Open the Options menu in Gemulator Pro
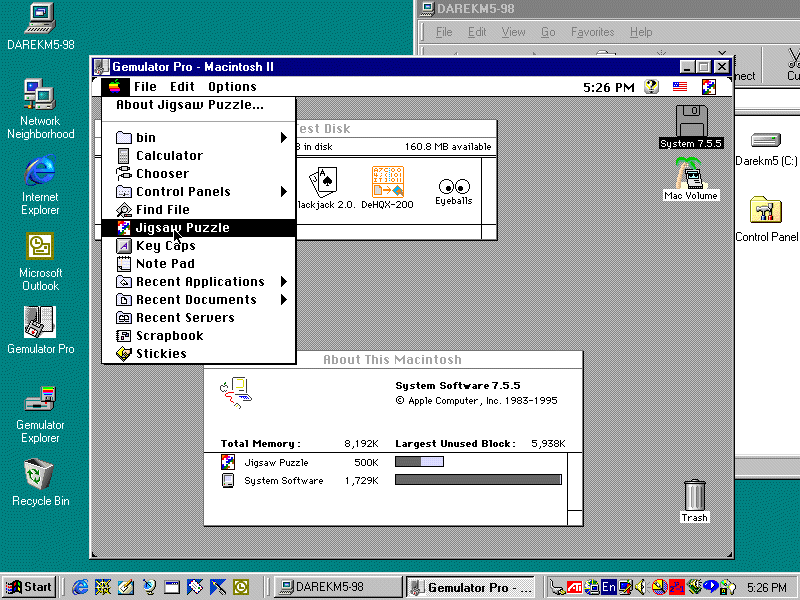The height and width of the screenshot is (600, 800). pos(232,86)
